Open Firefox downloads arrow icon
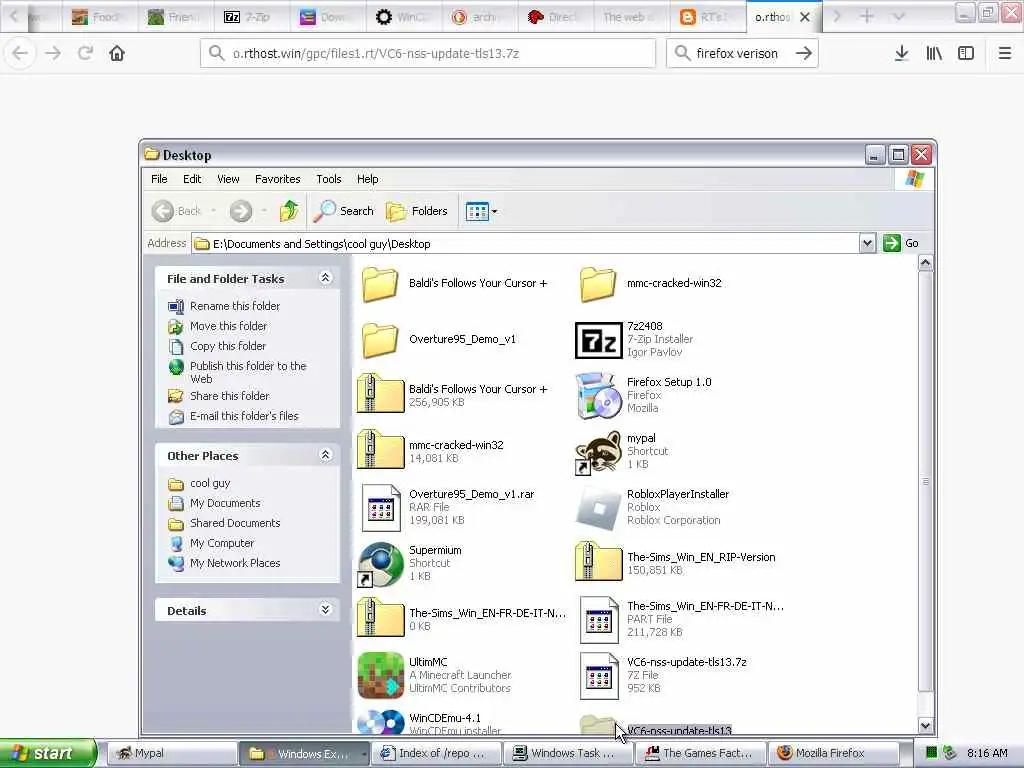The width and height of the screenshot is (1024, 768). coord(901,53)
